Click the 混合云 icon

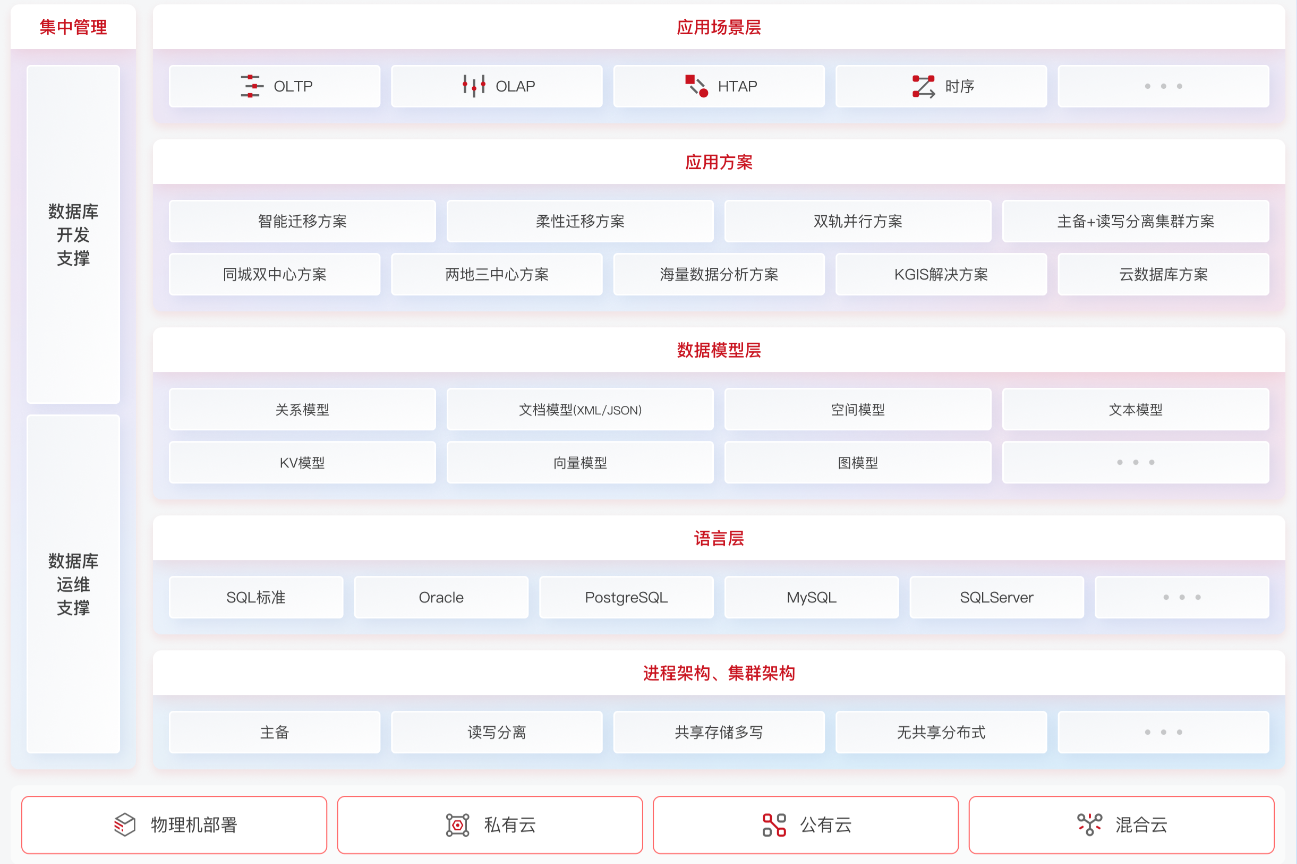pos(1089,825)
